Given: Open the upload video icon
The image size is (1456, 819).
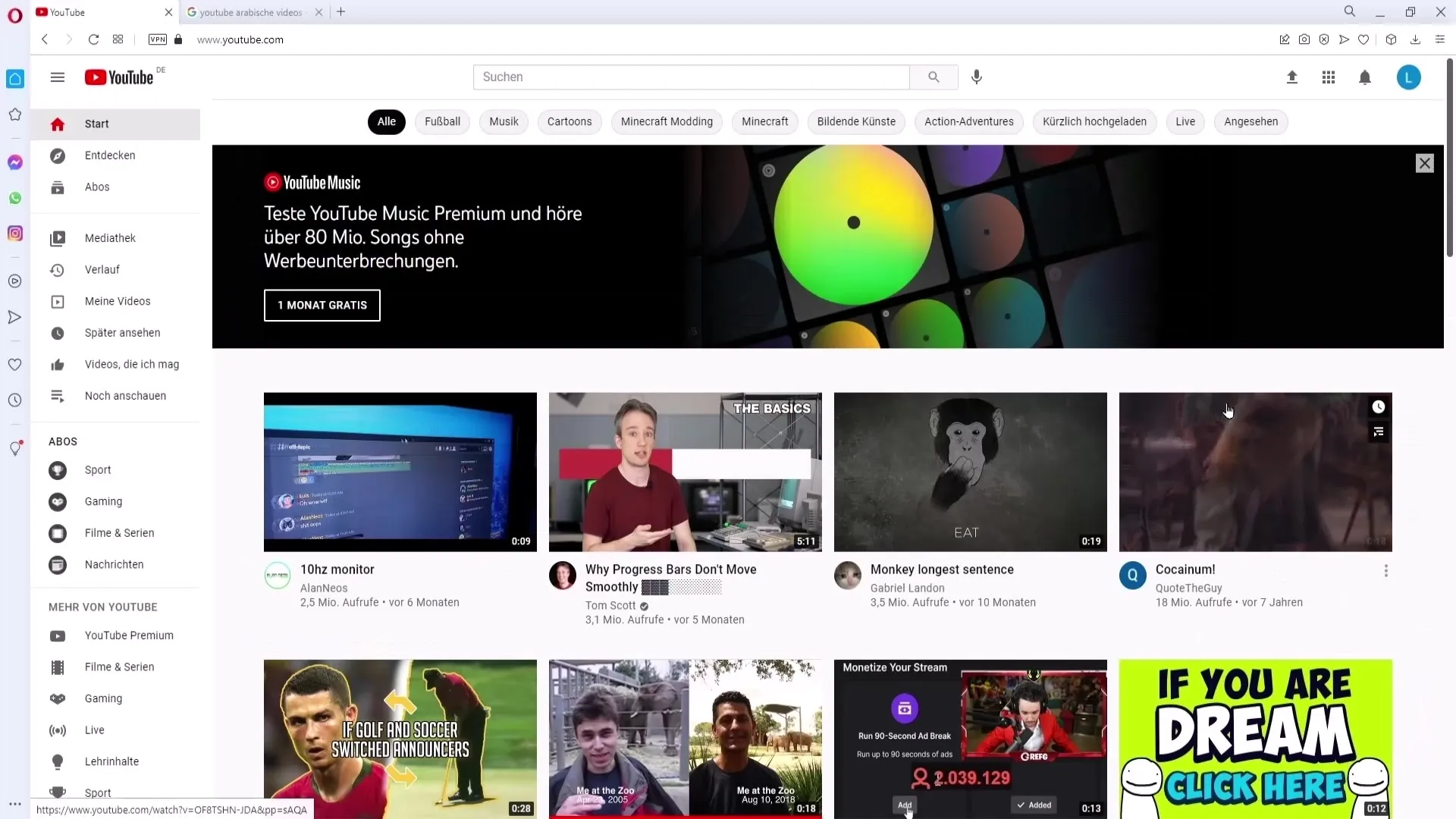Looking at the screenshot, I should pos(1292,77).
